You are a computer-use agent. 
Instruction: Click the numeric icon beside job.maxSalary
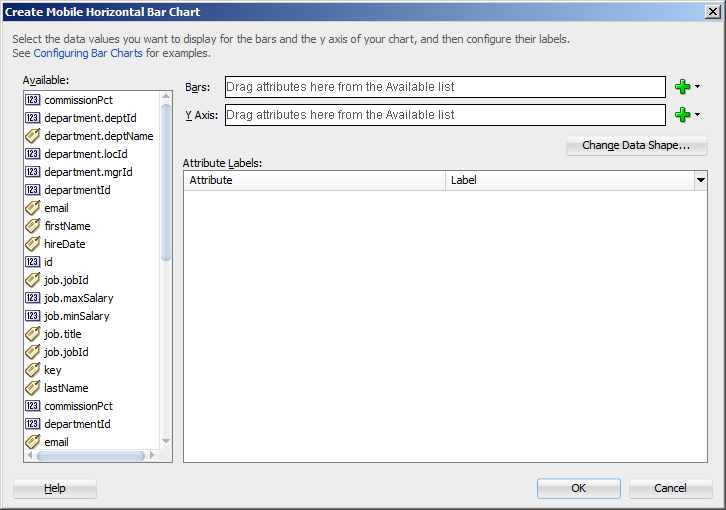32,298
